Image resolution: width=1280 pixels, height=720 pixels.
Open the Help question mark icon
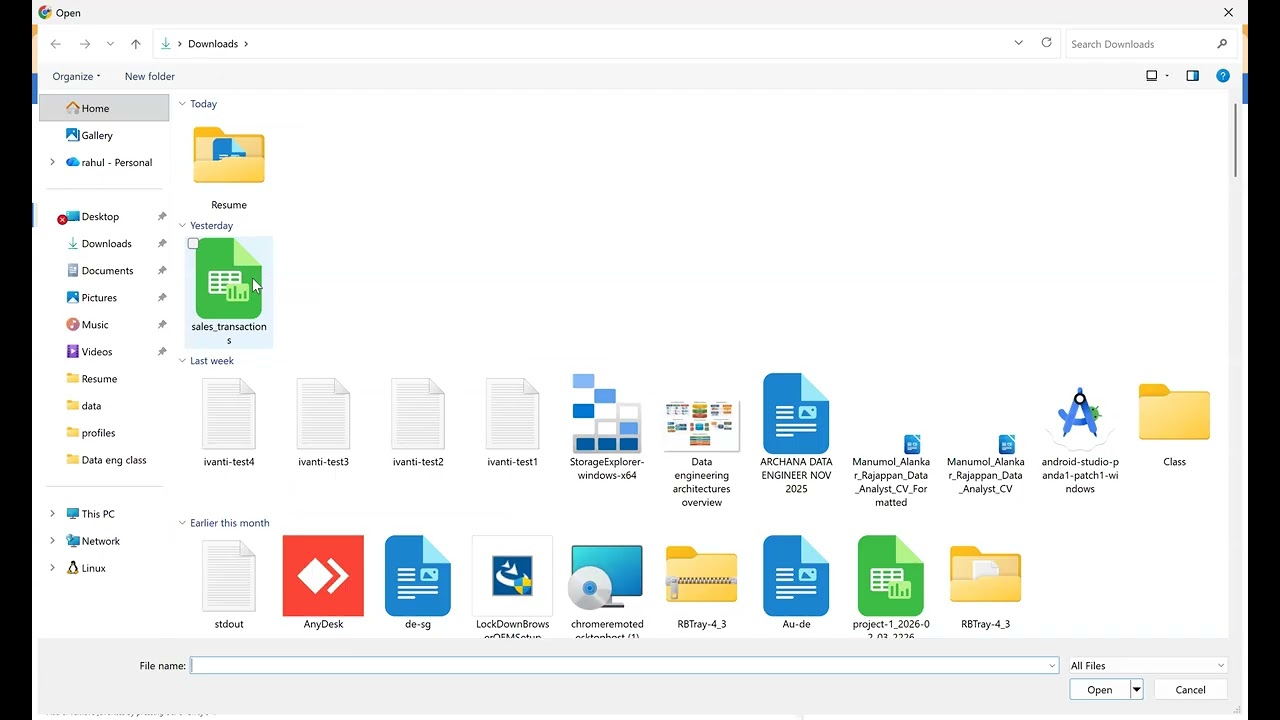click(1222, 76)
